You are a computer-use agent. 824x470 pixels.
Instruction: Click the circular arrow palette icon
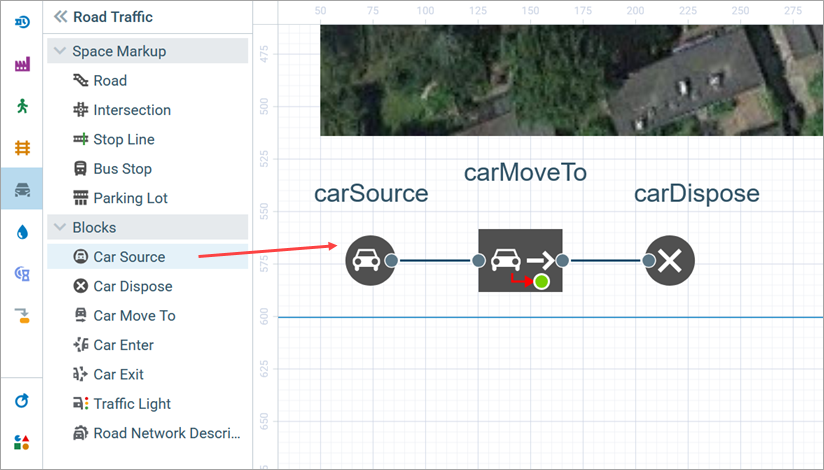pos(21,400)
